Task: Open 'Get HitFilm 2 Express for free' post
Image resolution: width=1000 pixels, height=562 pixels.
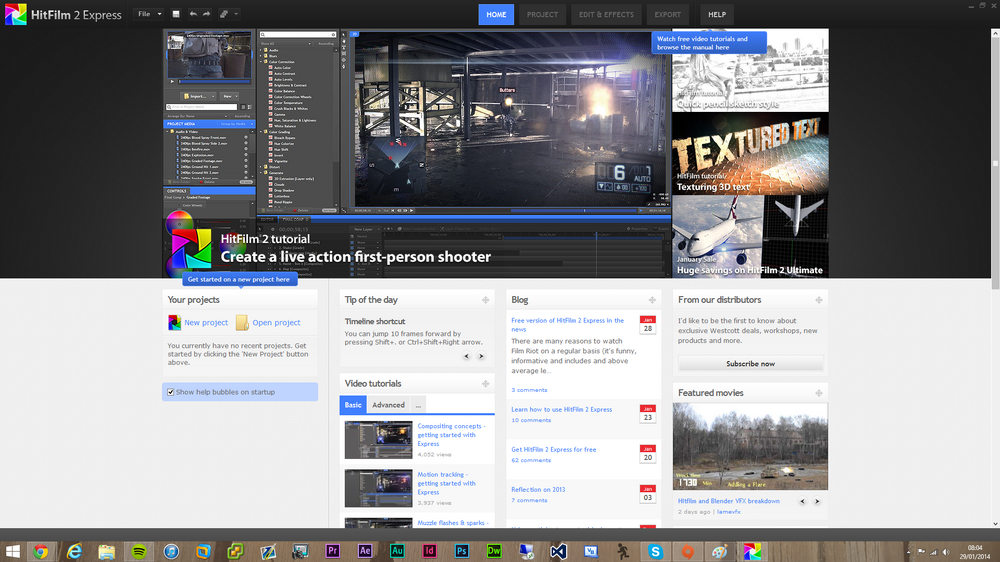Action: pos(554,450)
